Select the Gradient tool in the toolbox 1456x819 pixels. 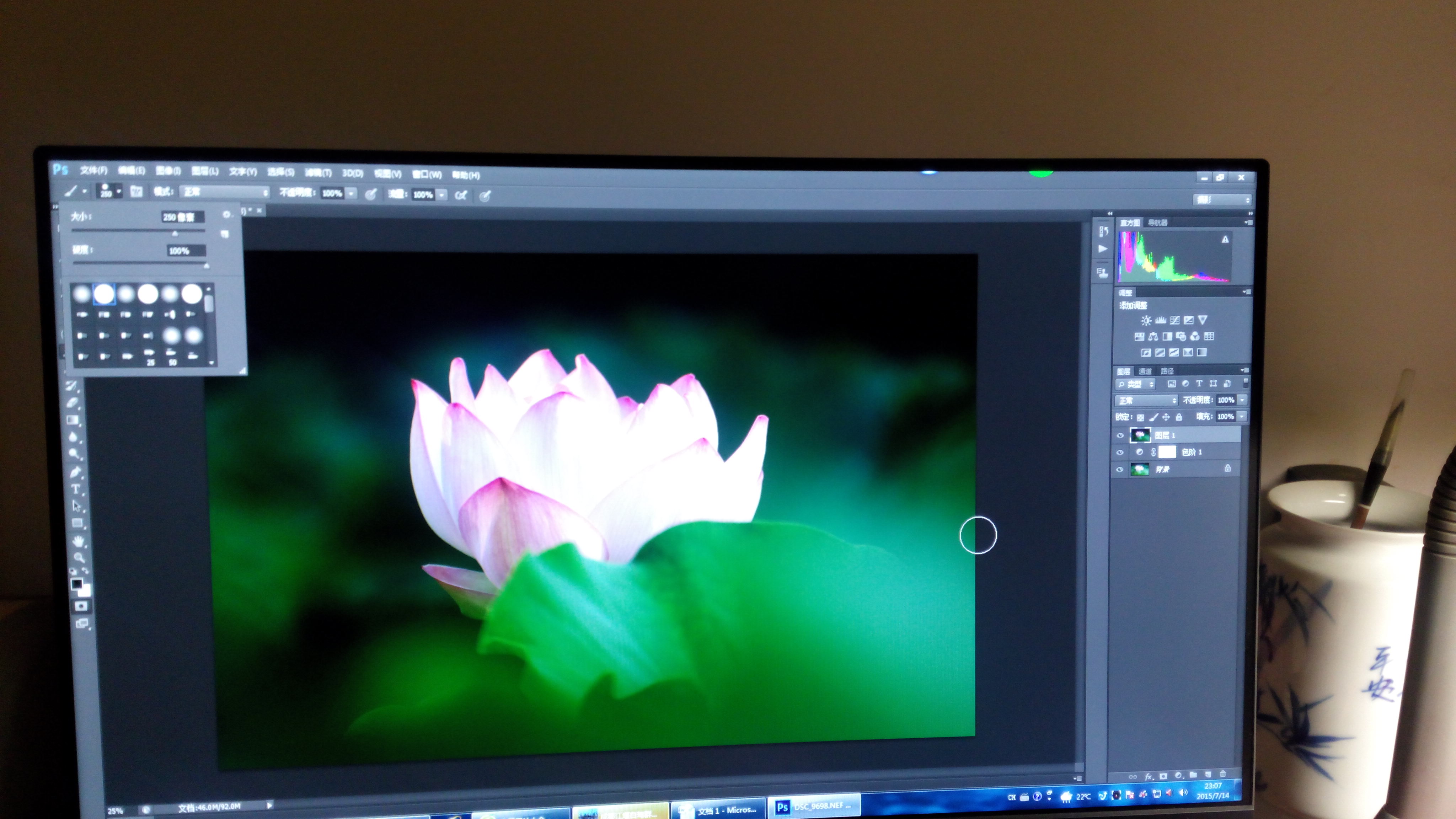click(73, 420)
